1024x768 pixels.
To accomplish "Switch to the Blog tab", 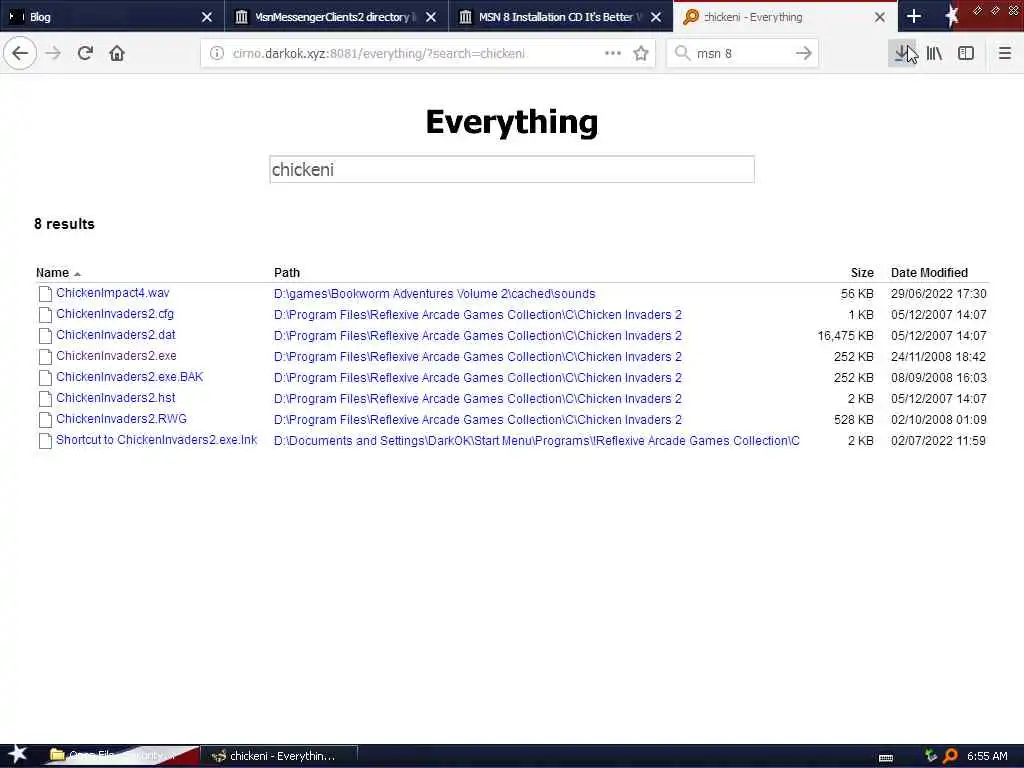I will point(111,16).
